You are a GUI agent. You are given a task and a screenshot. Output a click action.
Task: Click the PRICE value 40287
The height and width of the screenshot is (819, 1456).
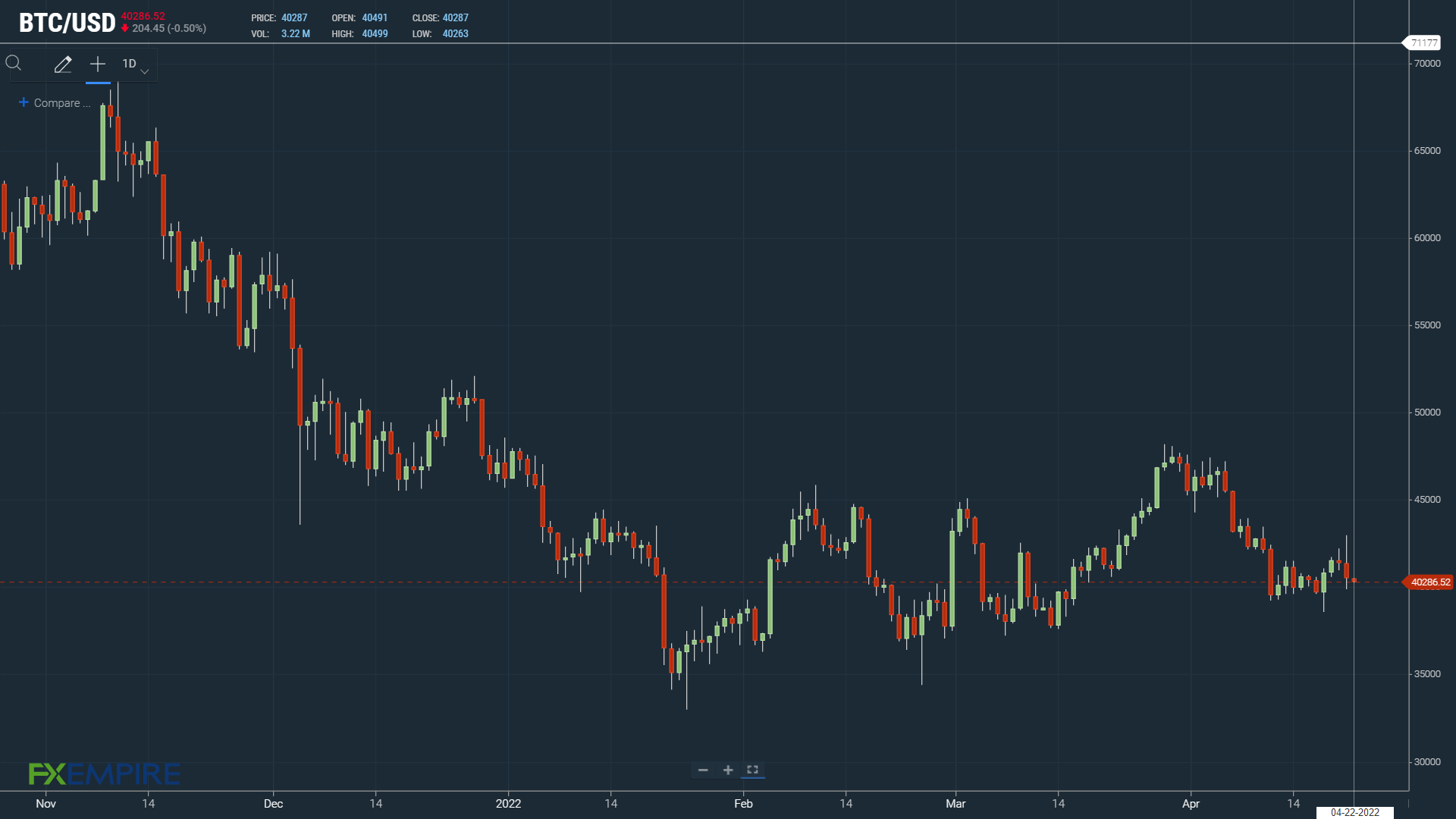(x=294, y=17)
